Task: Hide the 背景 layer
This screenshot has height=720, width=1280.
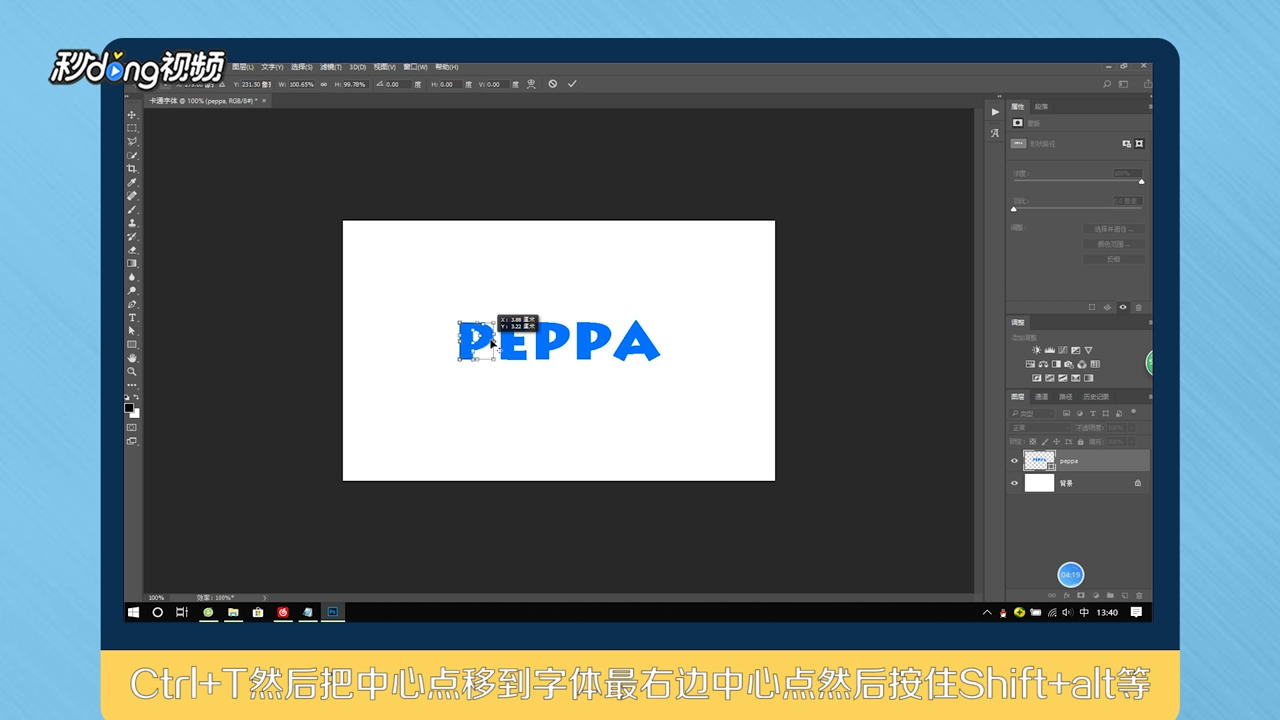Action: coord(1014,483)
